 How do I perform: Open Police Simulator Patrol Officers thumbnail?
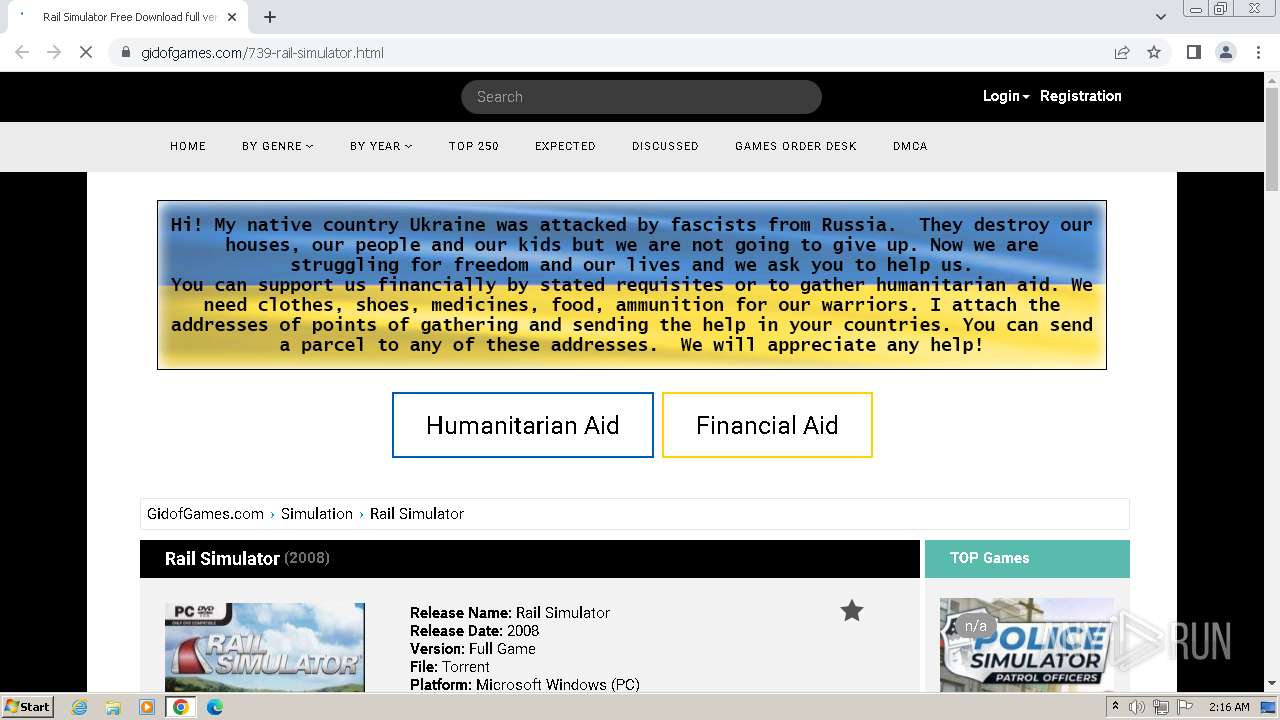(1027, 645)
